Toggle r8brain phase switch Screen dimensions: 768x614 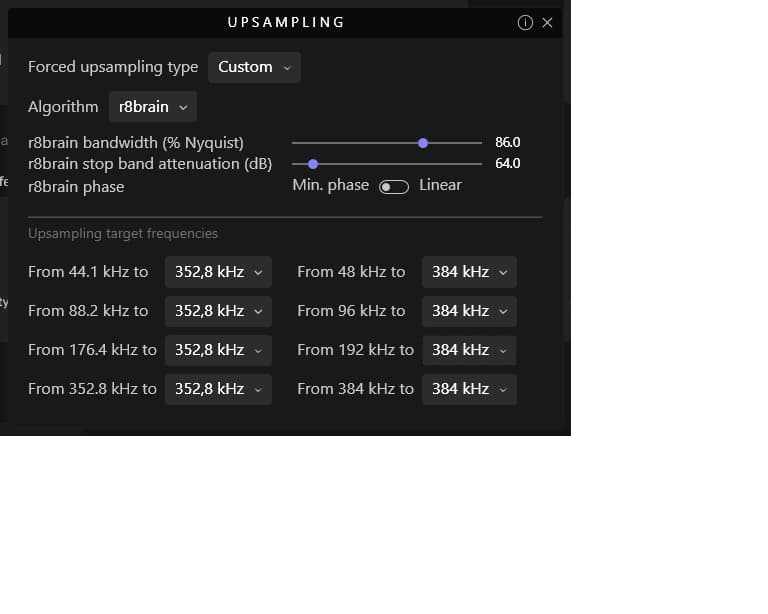(394, 186)
